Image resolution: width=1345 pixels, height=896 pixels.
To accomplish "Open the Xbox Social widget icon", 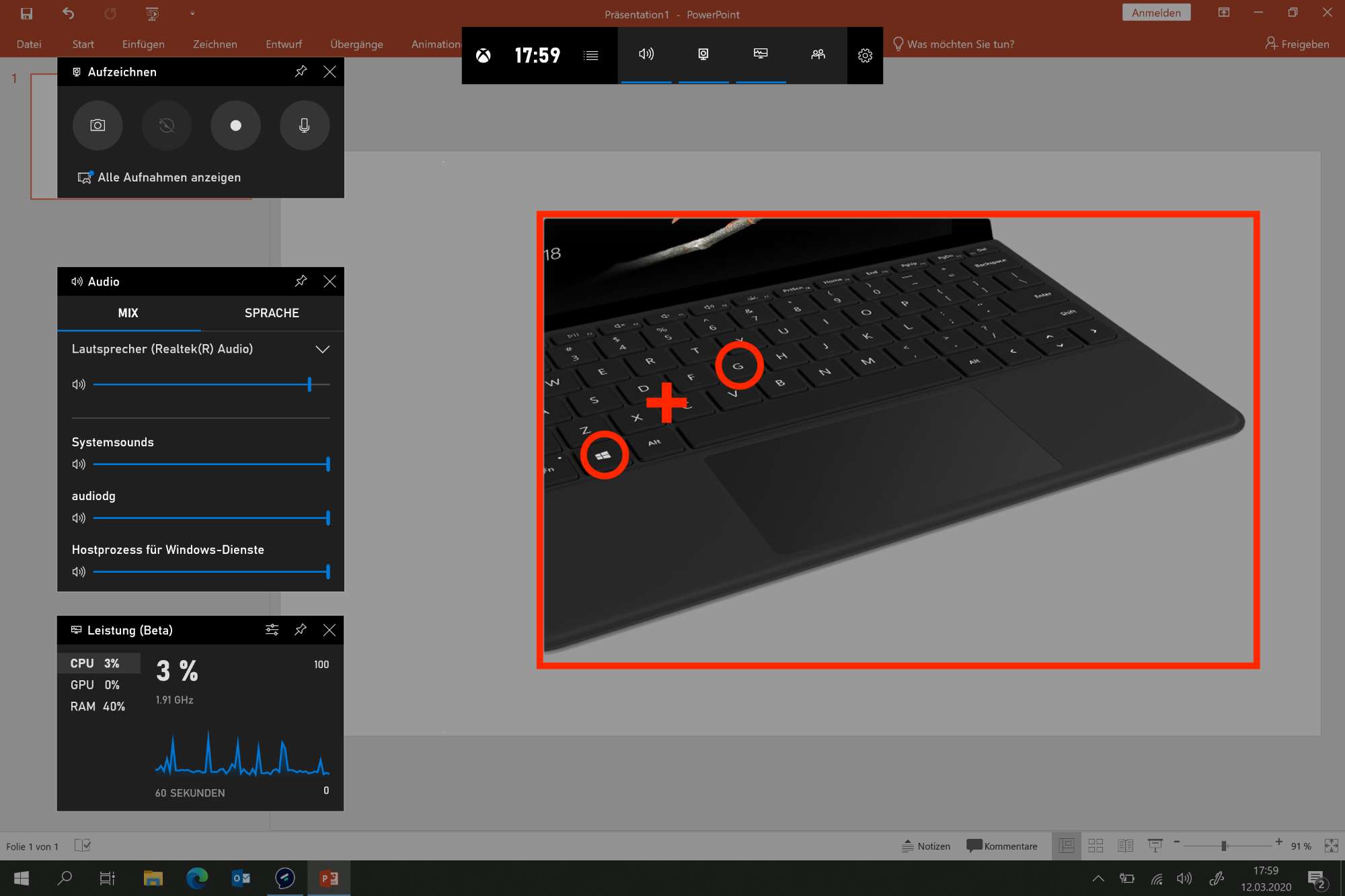I will (x=818, y=54).
